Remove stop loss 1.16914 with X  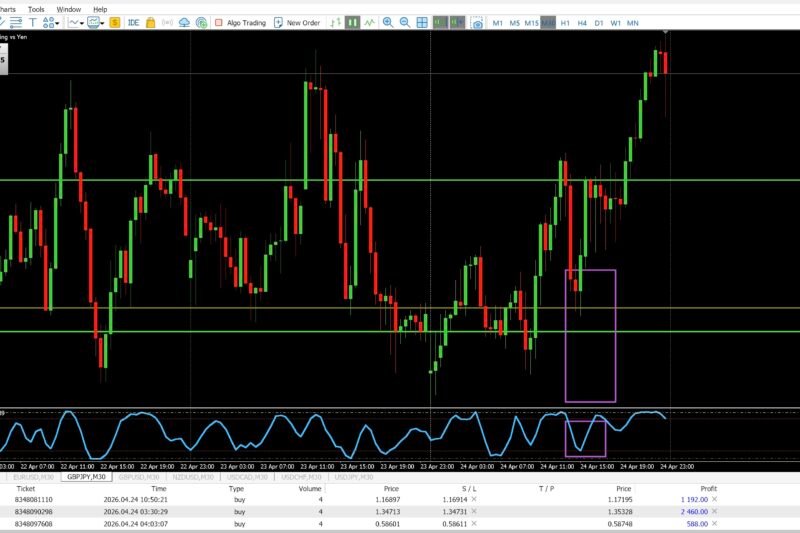[474, 499]
